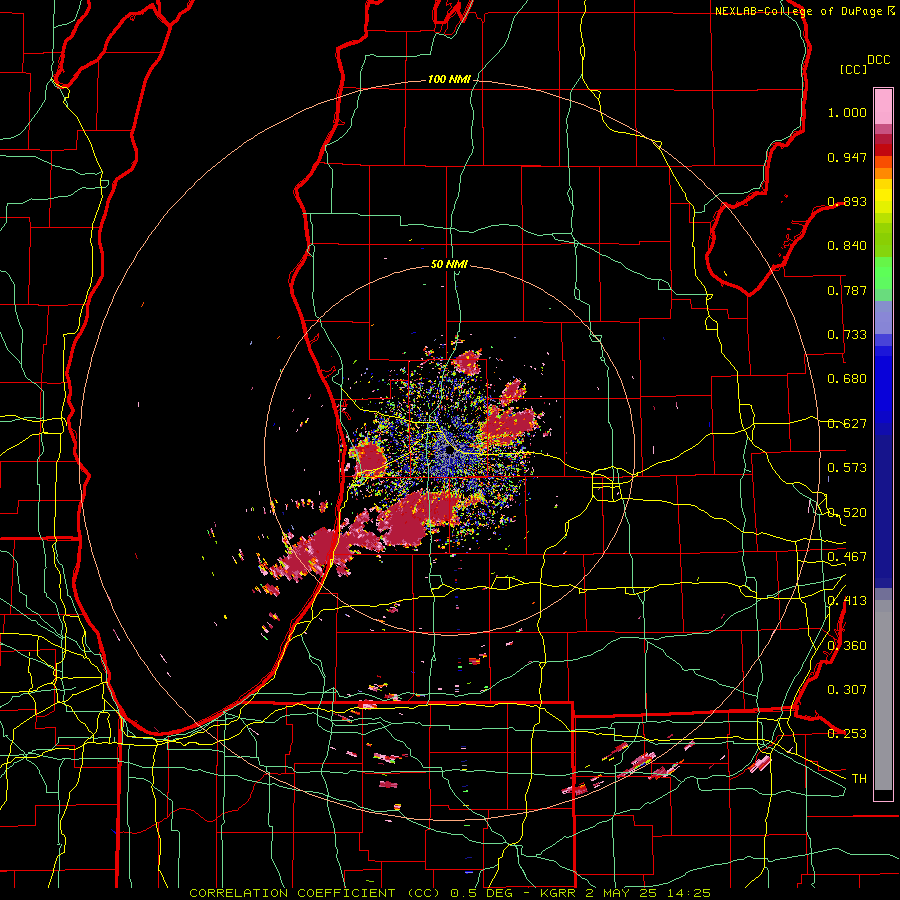Click the TH threshold label
This screenshot has width=900, height=900.
click(859, 779)
